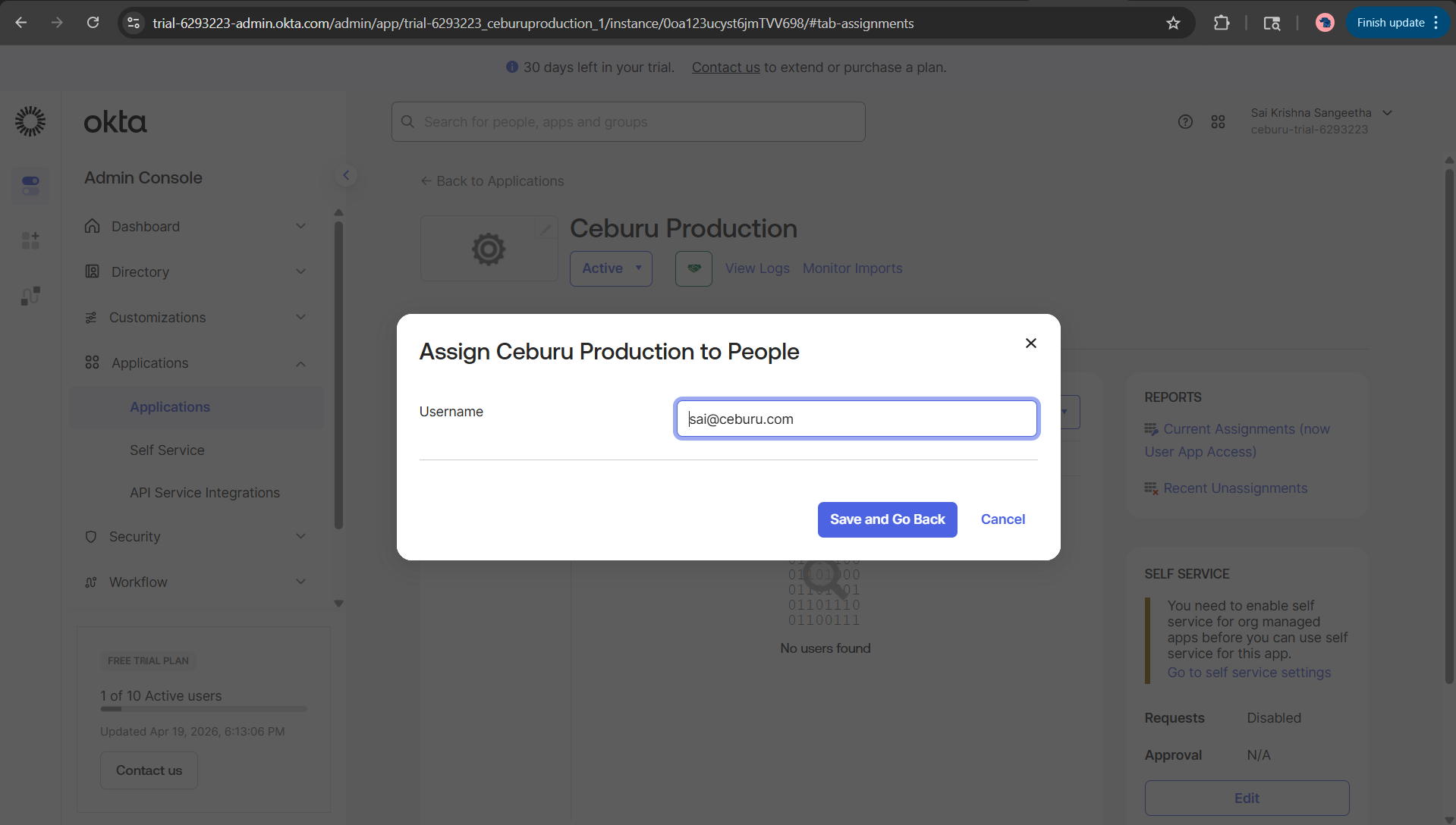Viewport: 1456px width, 825px height.
Task: Click Save and Go Back button
Action: tap(887, 519)
